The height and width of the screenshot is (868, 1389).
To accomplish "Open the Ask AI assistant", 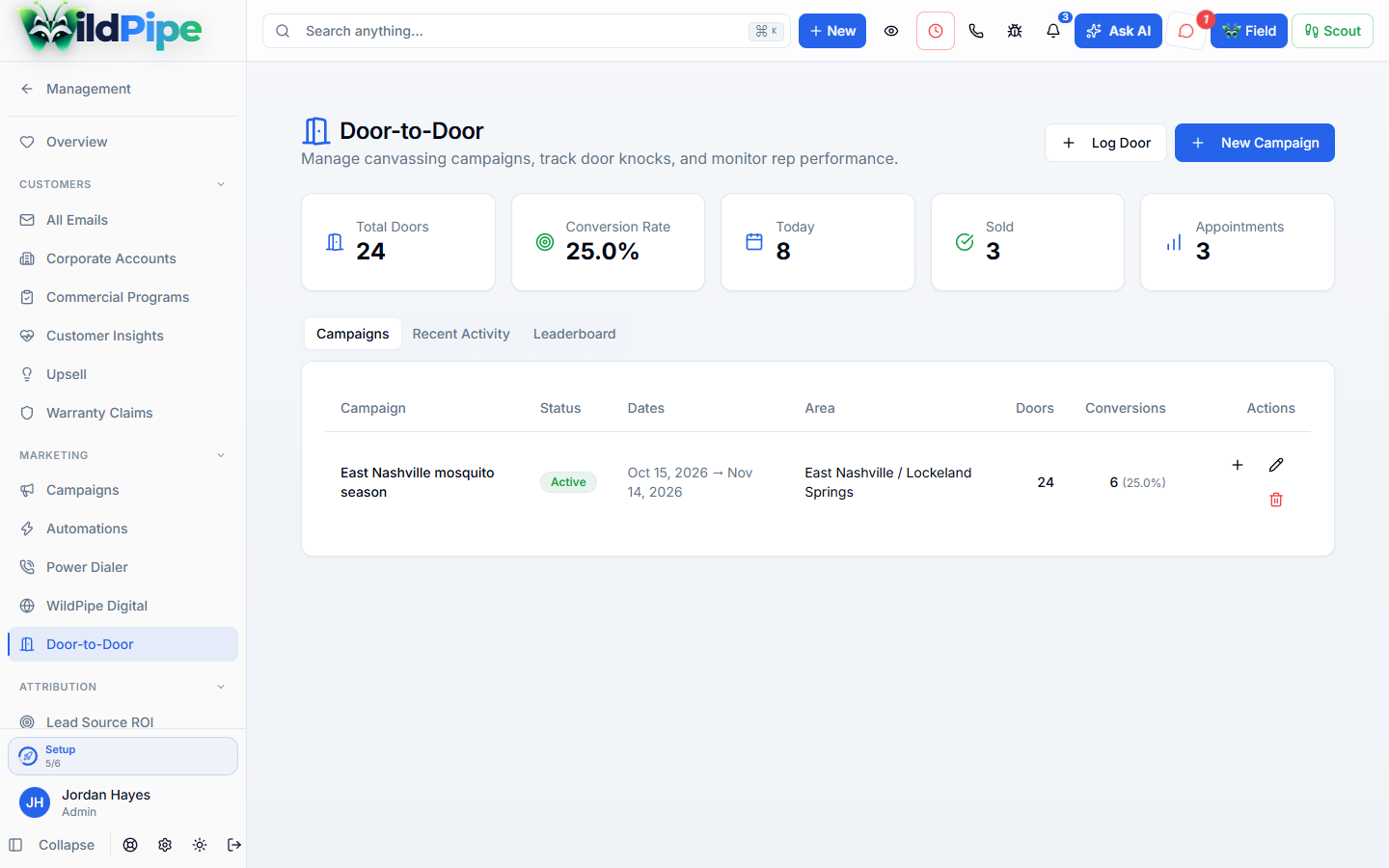I will click(x=1118, y=31).
